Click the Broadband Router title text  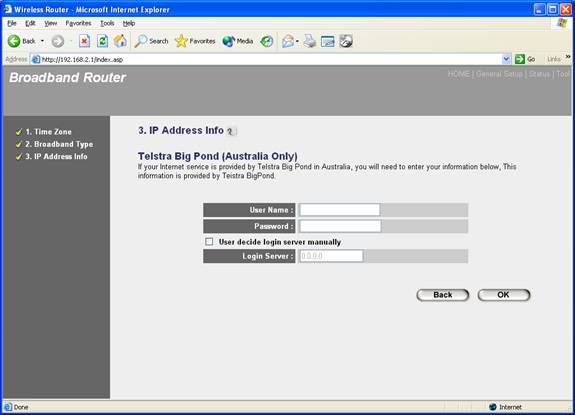pos(67,77)
